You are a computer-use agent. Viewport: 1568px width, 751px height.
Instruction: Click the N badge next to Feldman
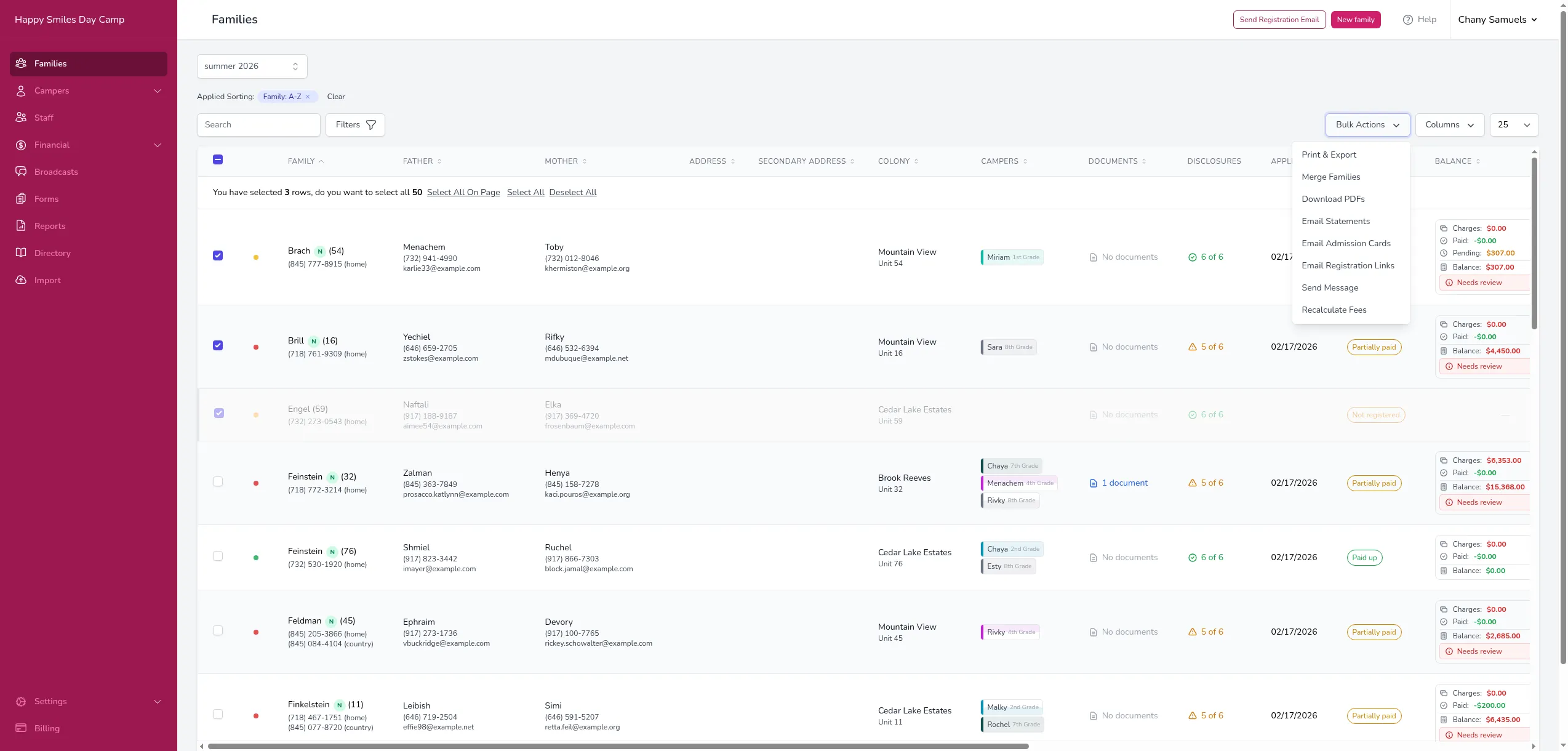tap(331, 621)
